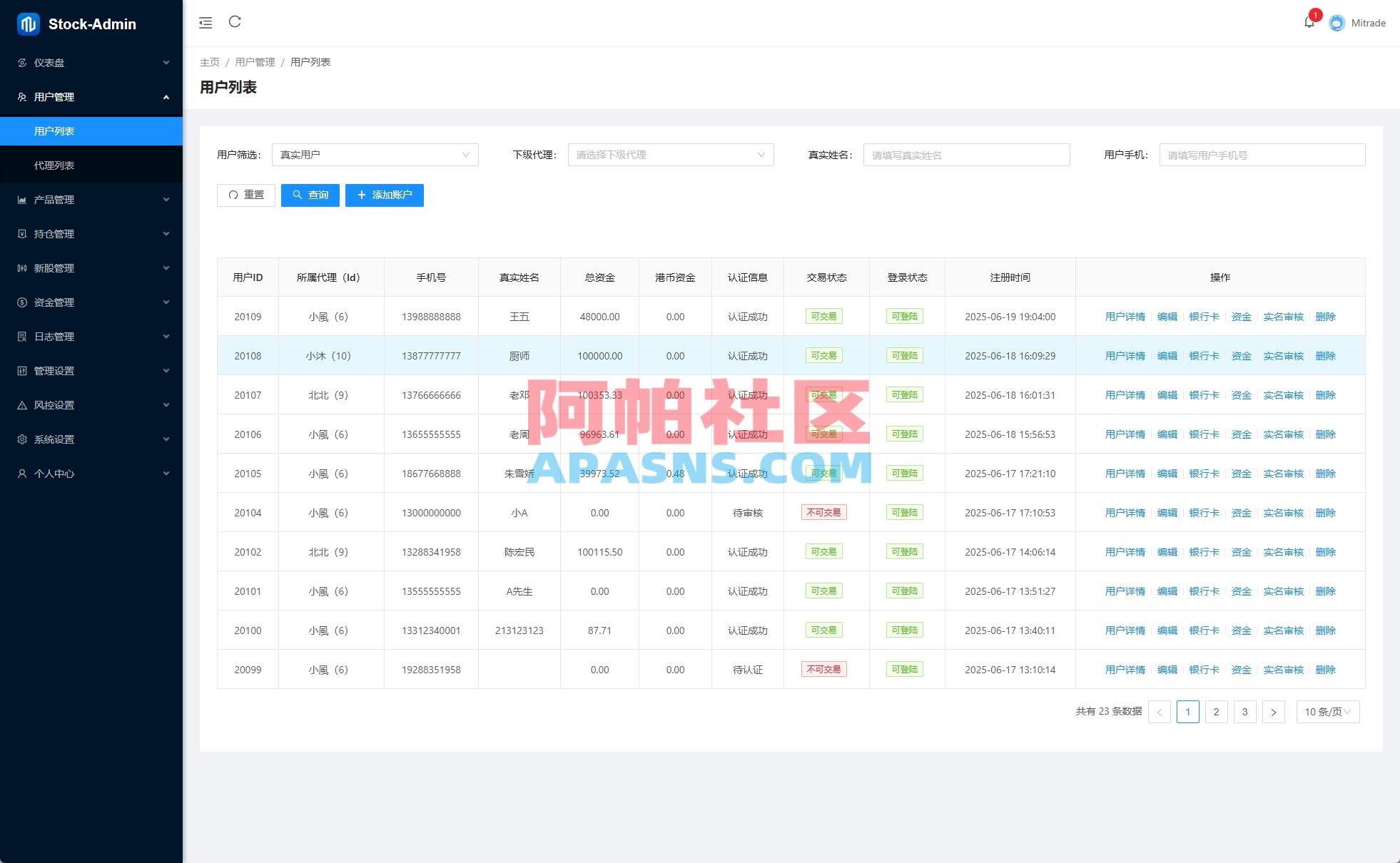Collapse the sidebar with the fold icon
Viewport: 1400px width, 863px height.
(x=206, y=23)
